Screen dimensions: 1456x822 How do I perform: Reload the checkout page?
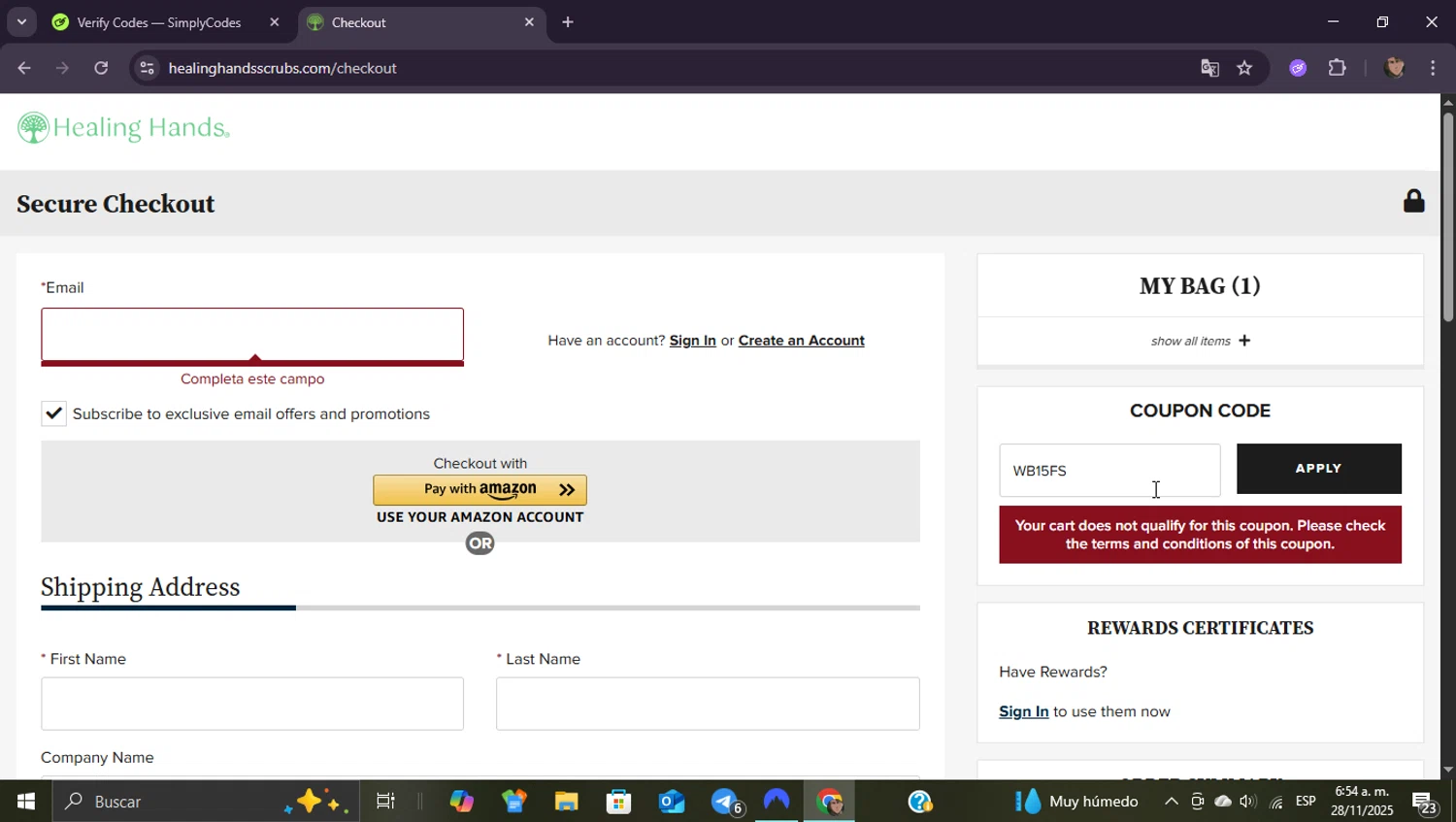pos(101,68)
